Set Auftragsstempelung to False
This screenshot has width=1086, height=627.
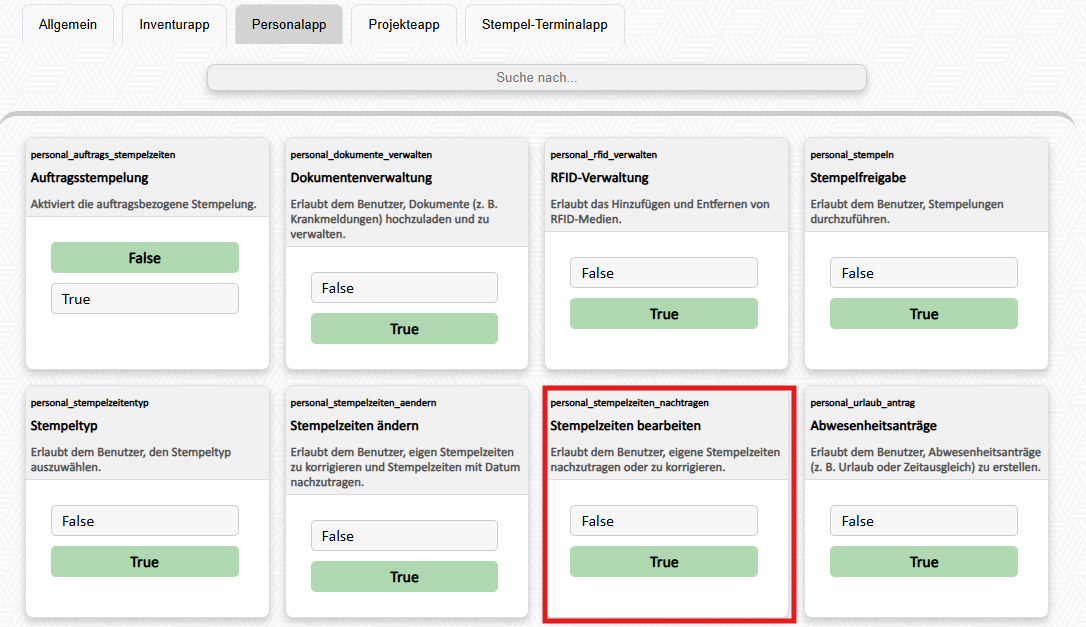click(145, 258)
